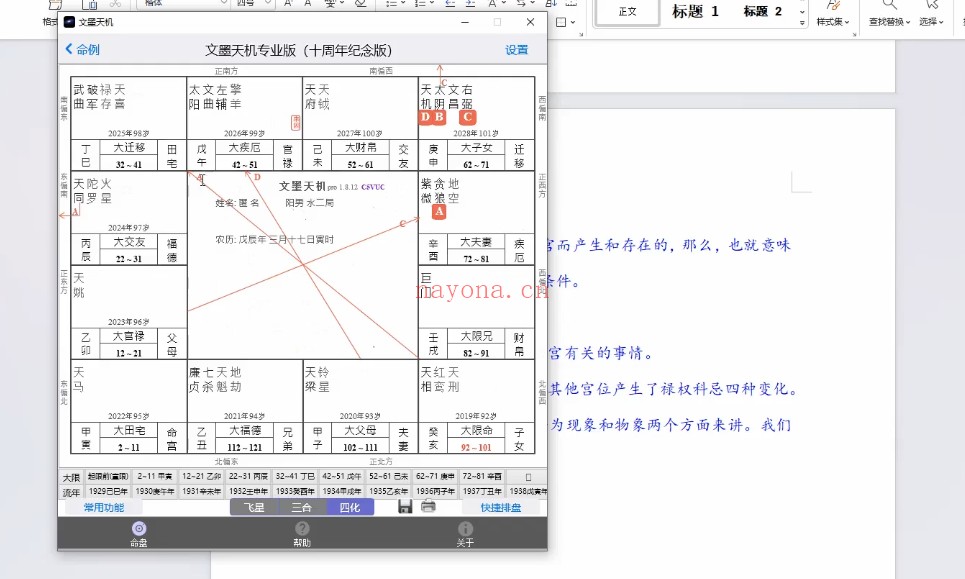Click the 大限 row header label
This screenshot has width=965, height=579.
click(x=71, y=477)
